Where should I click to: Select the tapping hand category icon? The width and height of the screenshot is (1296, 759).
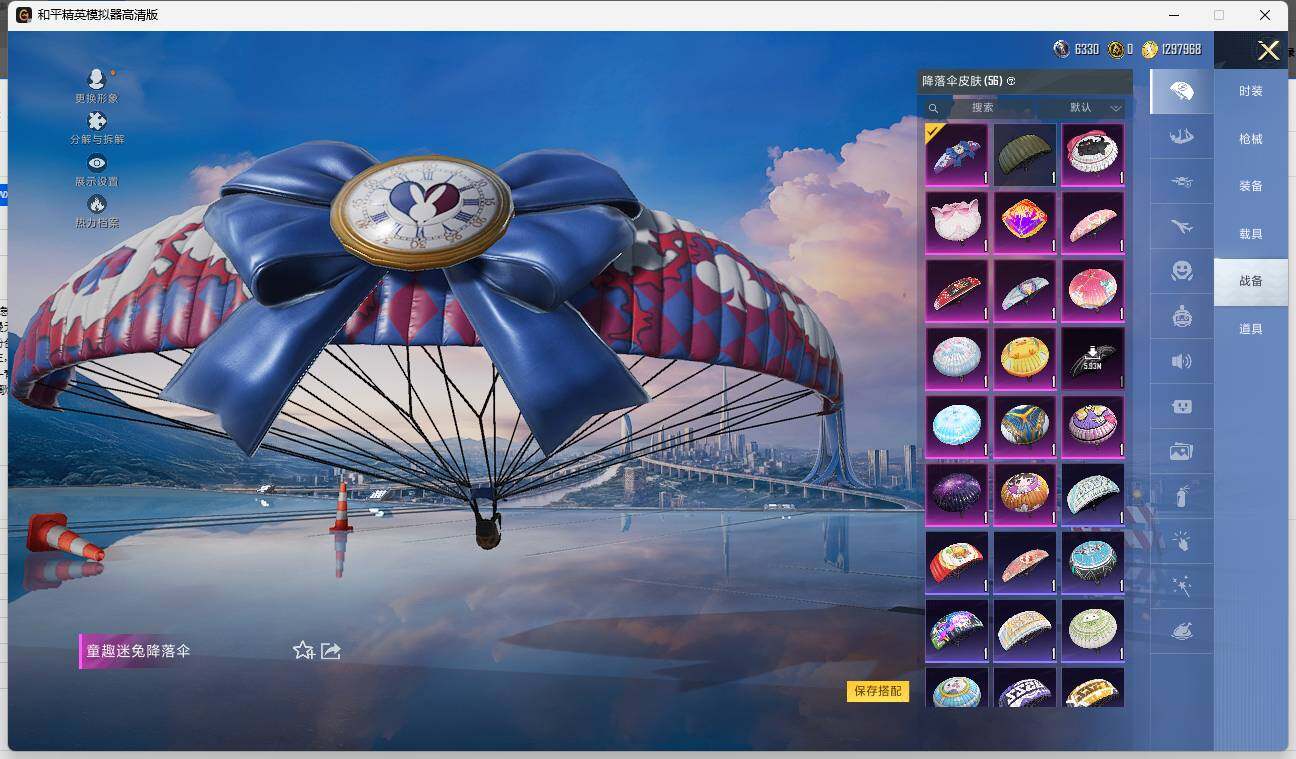1181,542
